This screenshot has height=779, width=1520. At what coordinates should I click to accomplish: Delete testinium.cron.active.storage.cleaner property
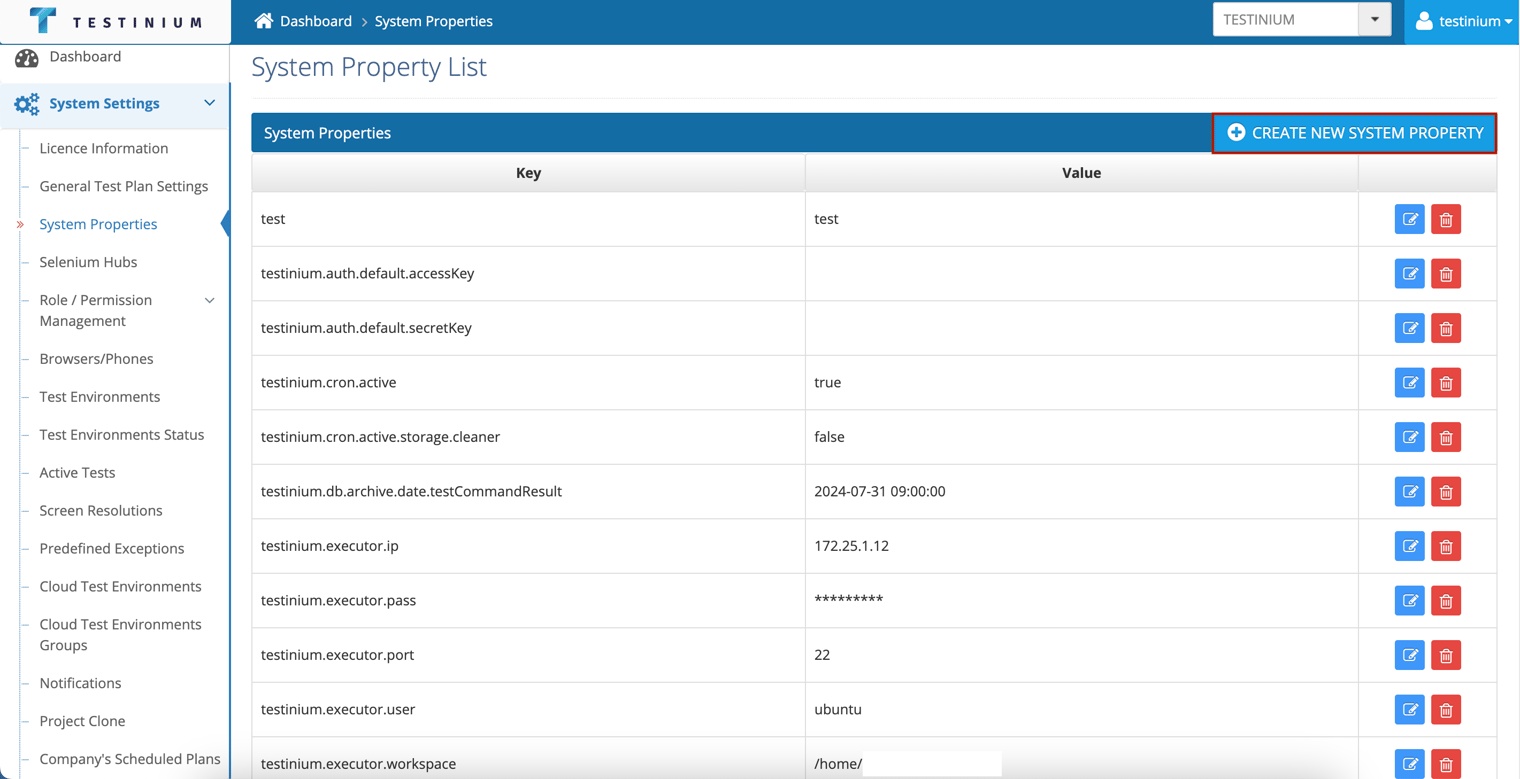pyautogui.click(x=1446, y=437)
